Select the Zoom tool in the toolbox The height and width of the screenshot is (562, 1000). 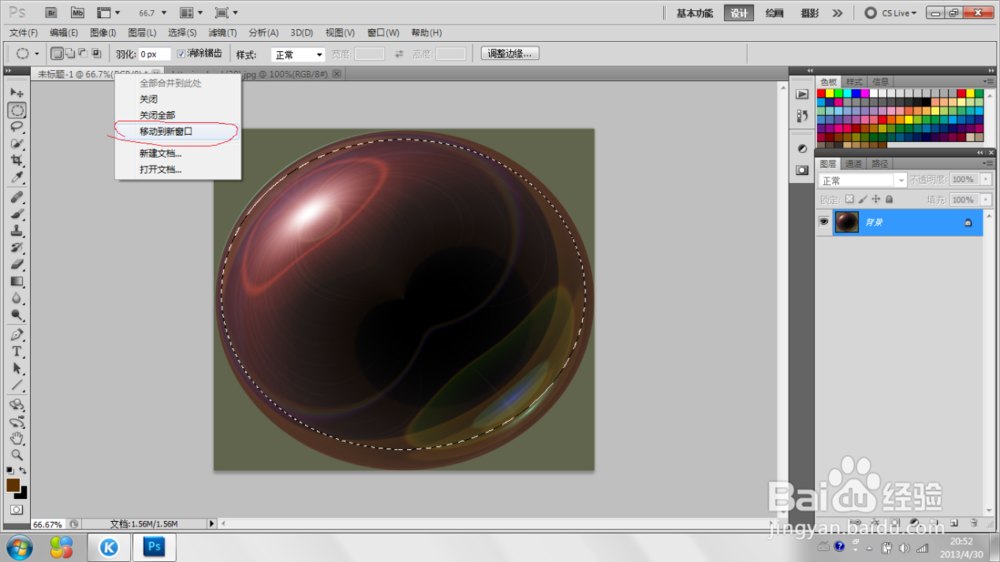pos(17,455)
